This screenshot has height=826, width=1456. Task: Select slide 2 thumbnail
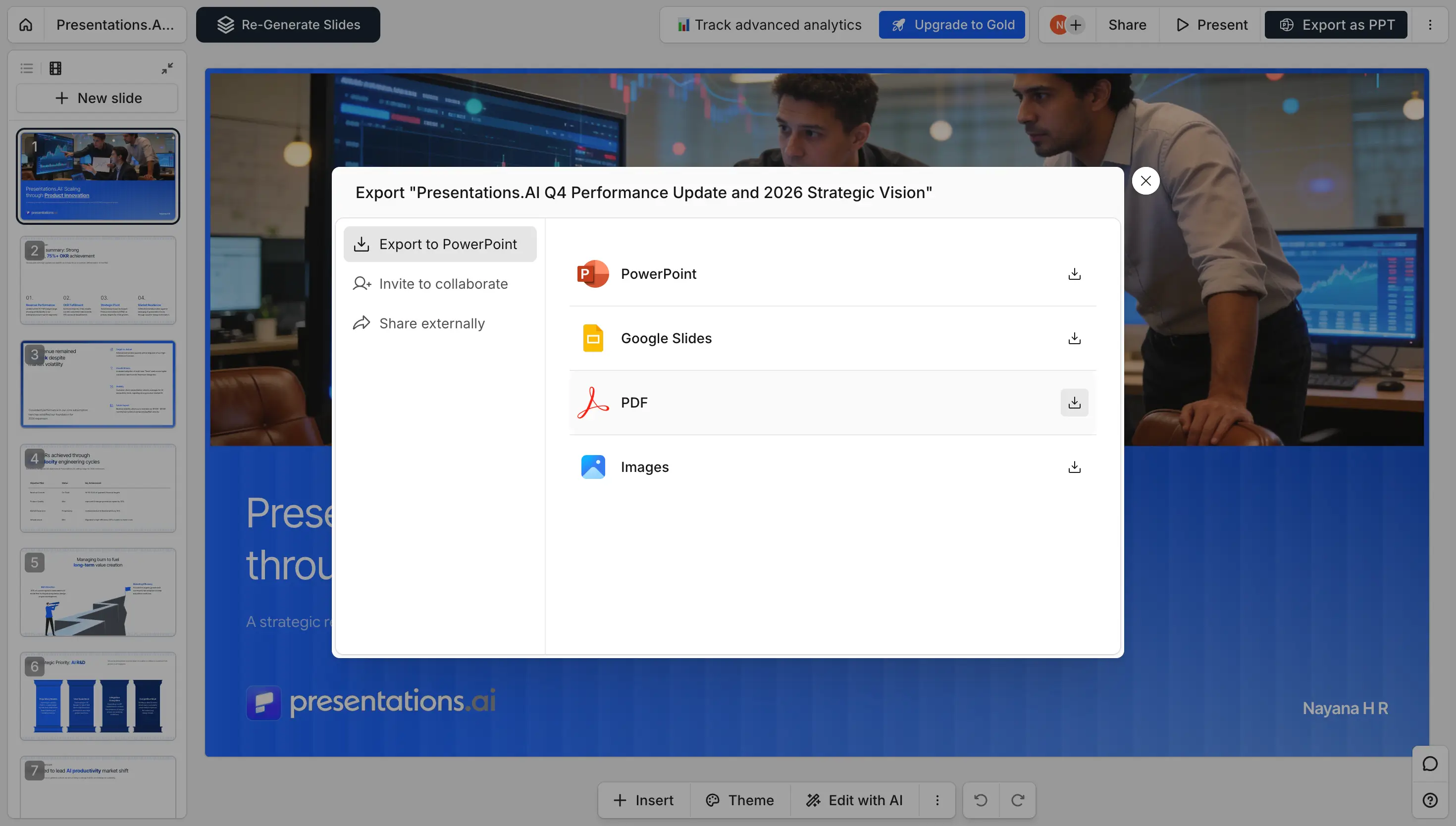[x=98, y=280]
